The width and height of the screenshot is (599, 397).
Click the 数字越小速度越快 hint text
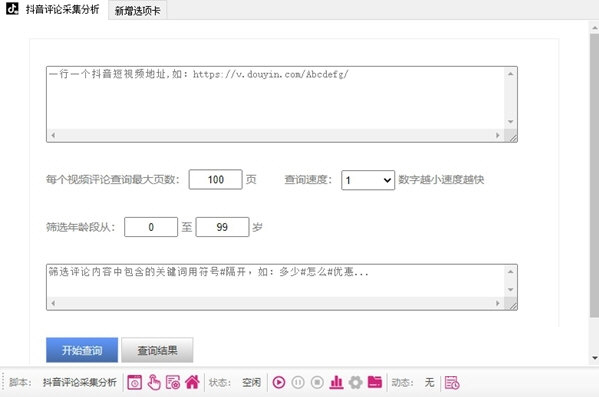(441, 179)
